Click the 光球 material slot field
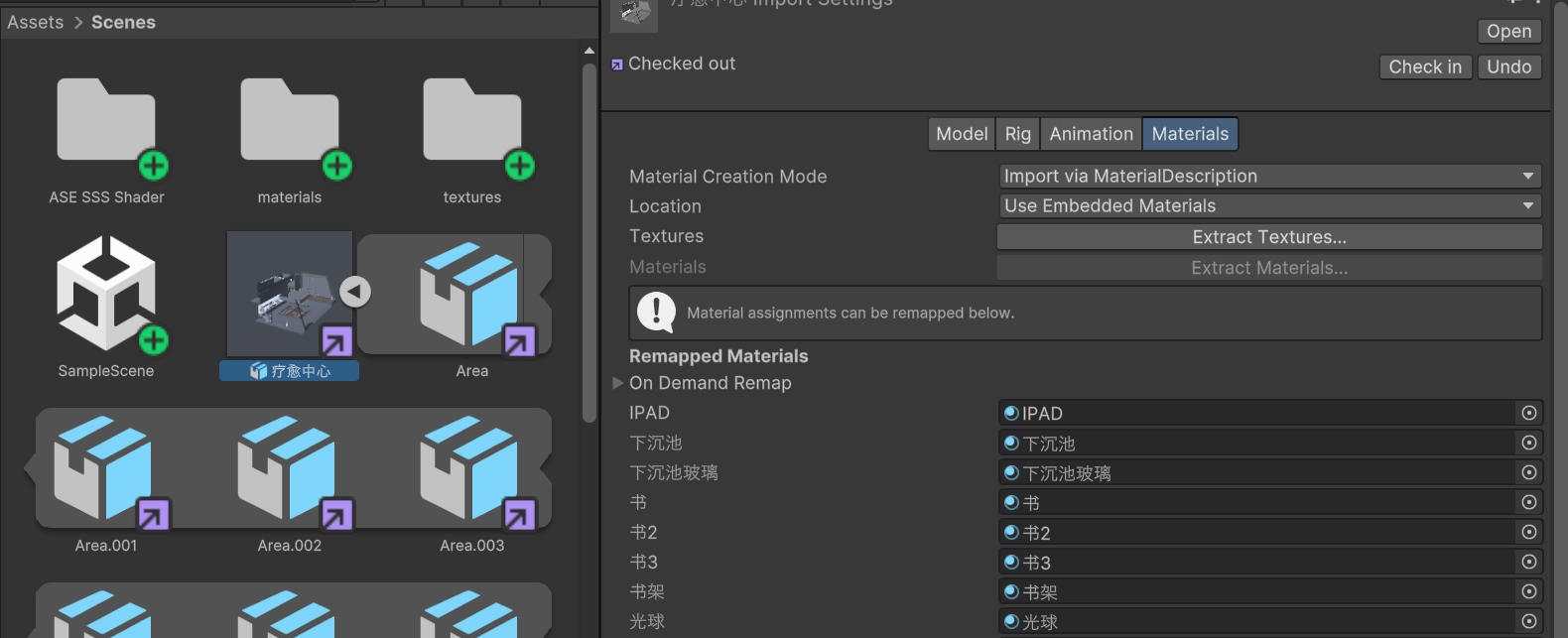 [1256, 622]
